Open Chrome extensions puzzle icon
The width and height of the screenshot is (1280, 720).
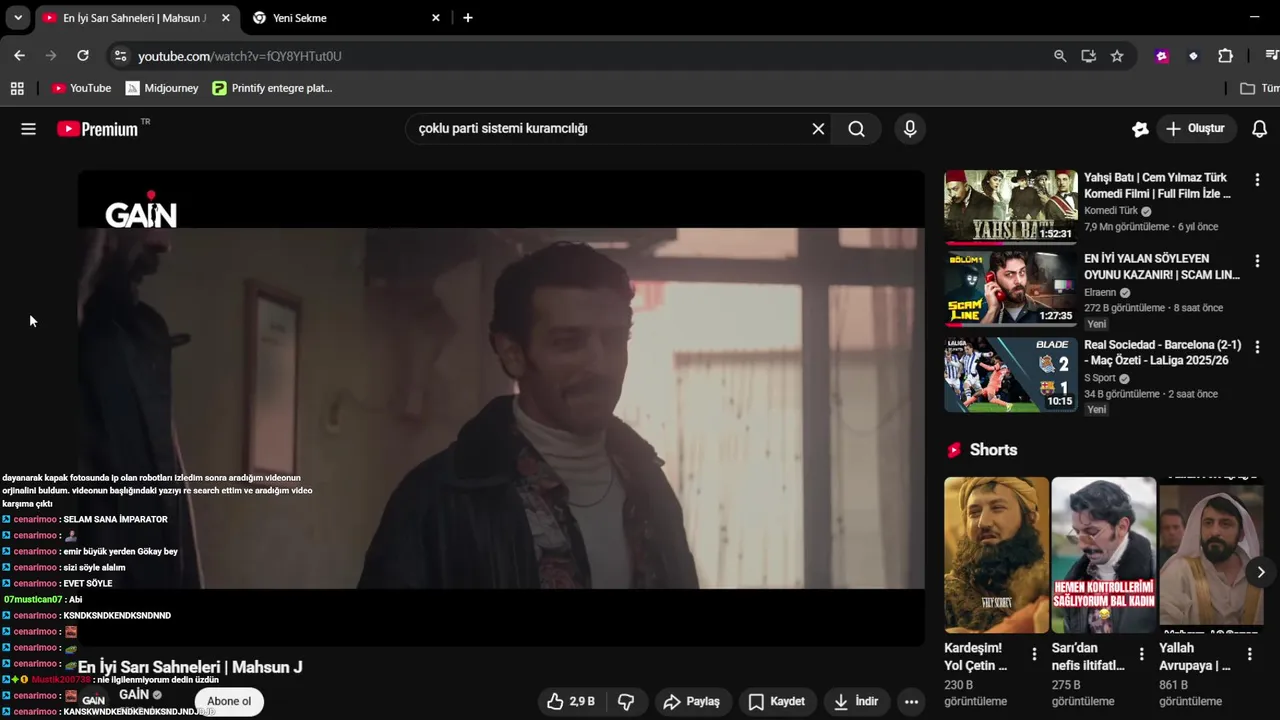[1226, 56]
